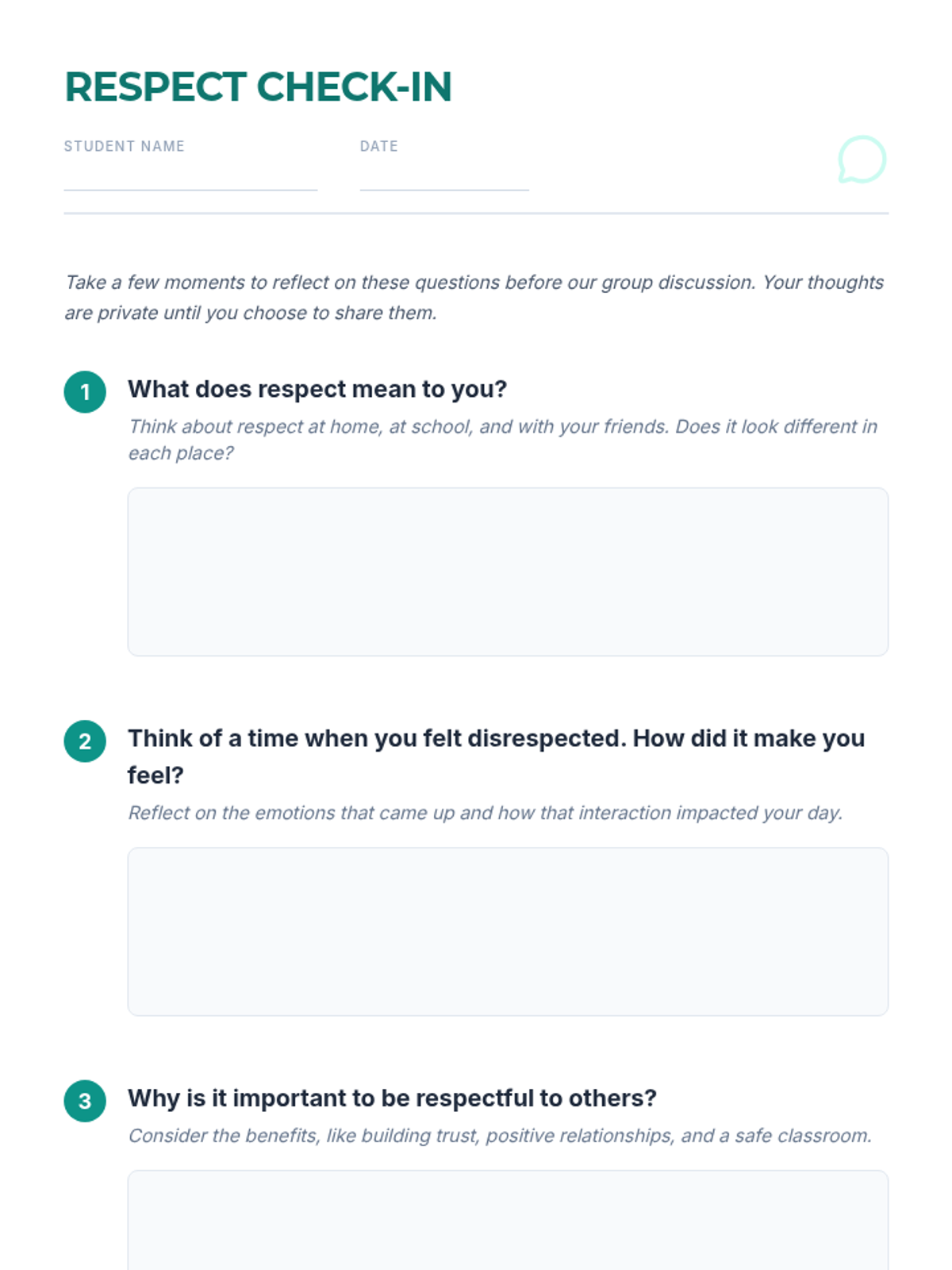Viewport: 952px width, 1270px height.
Task: Click the number 2 question badge
Action: (85, 741)
